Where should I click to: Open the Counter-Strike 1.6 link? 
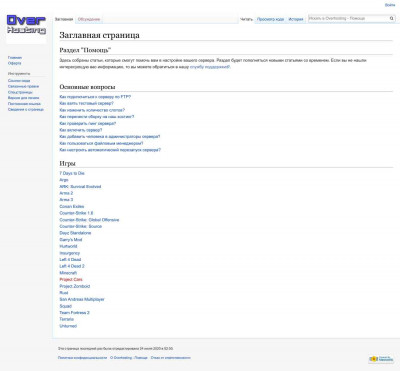(x=76, y=213)
